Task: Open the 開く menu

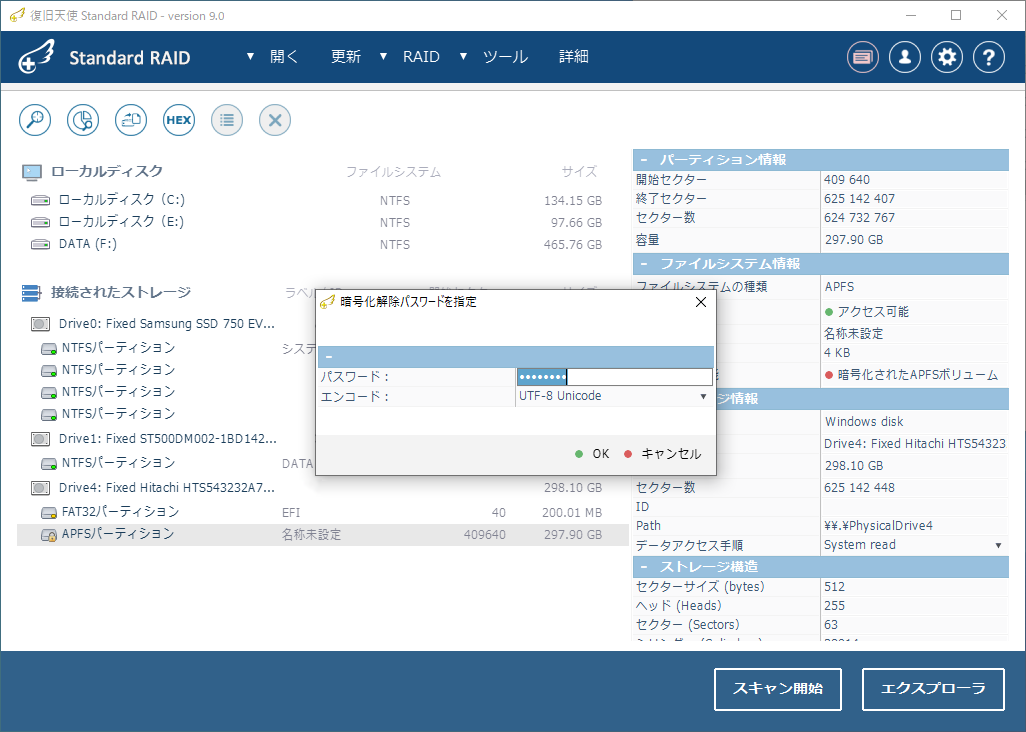Action: (x=284, y=57)
